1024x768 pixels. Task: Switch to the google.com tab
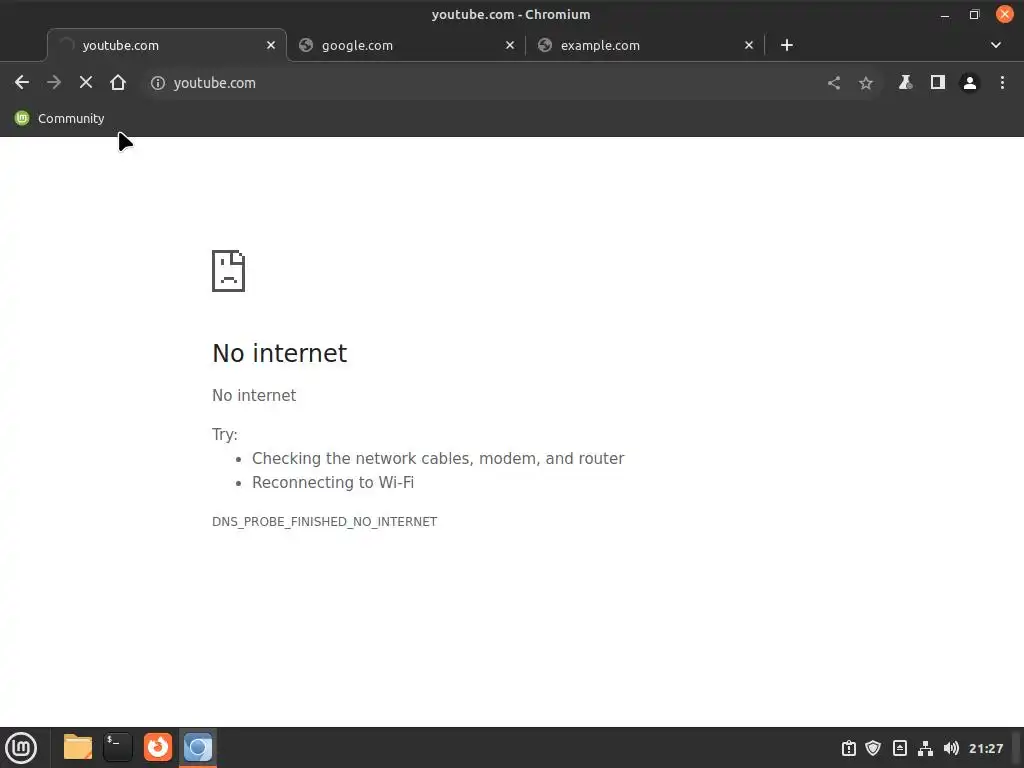(x=406, y=45)
